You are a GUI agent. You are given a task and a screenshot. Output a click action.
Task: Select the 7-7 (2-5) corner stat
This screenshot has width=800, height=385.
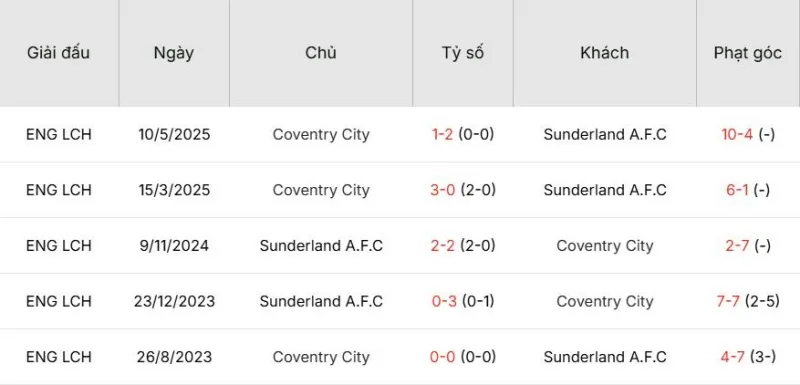click(x=748, y=301)
